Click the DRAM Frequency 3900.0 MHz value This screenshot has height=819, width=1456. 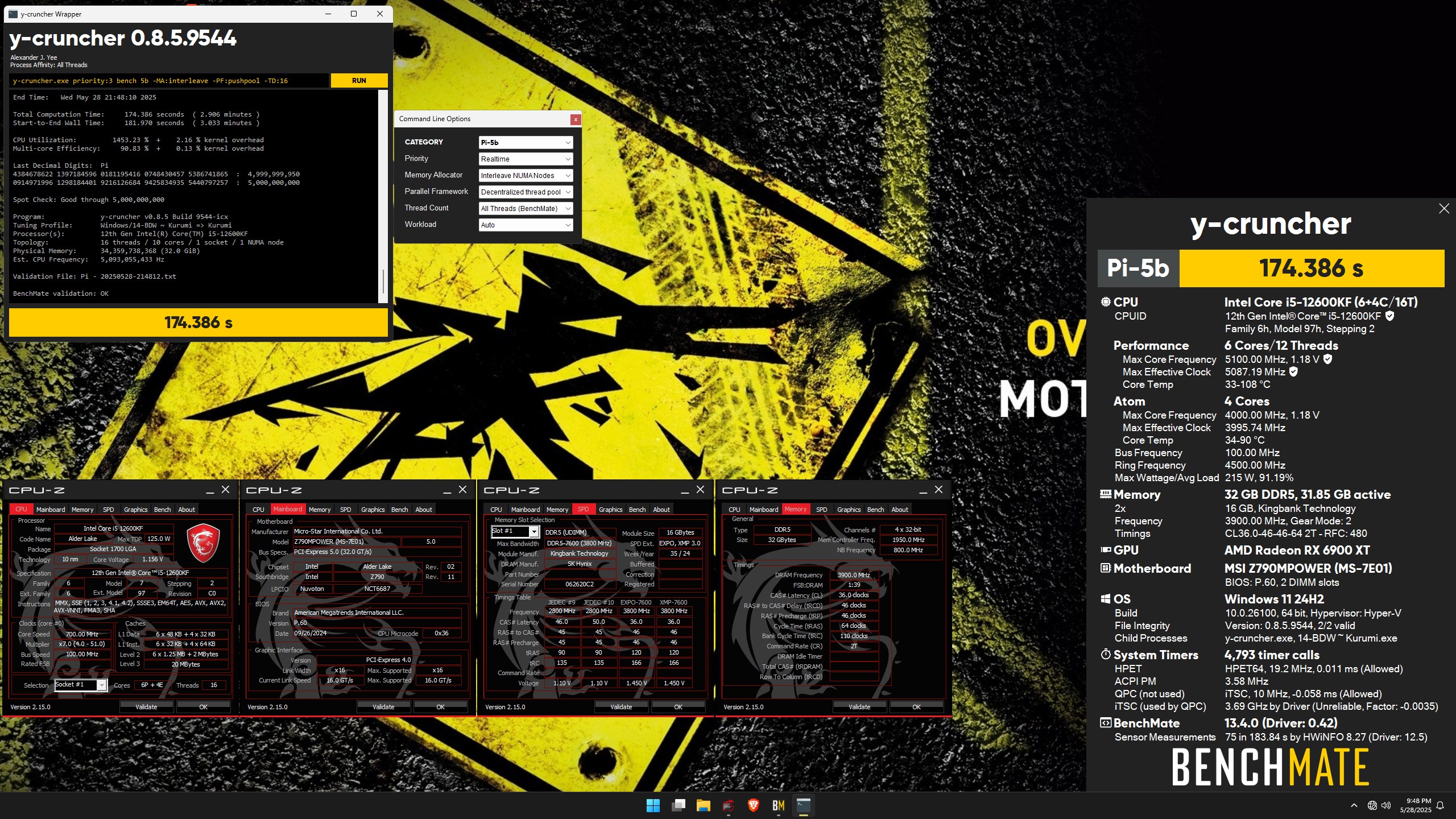point(853,575)
